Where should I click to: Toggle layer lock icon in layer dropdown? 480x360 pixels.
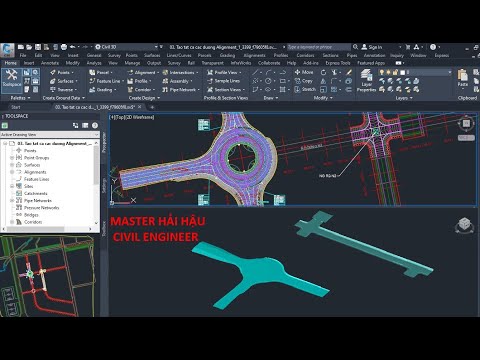coord(395,72)
